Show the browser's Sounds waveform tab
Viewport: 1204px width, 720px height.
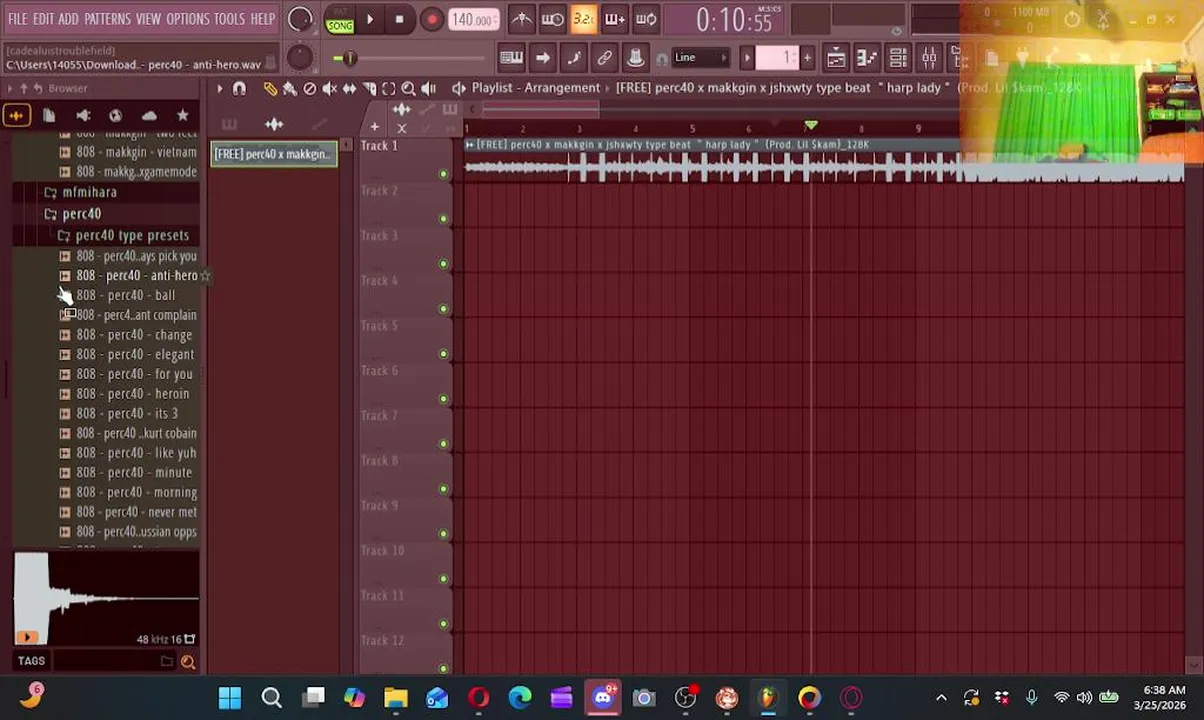point(16,116)
